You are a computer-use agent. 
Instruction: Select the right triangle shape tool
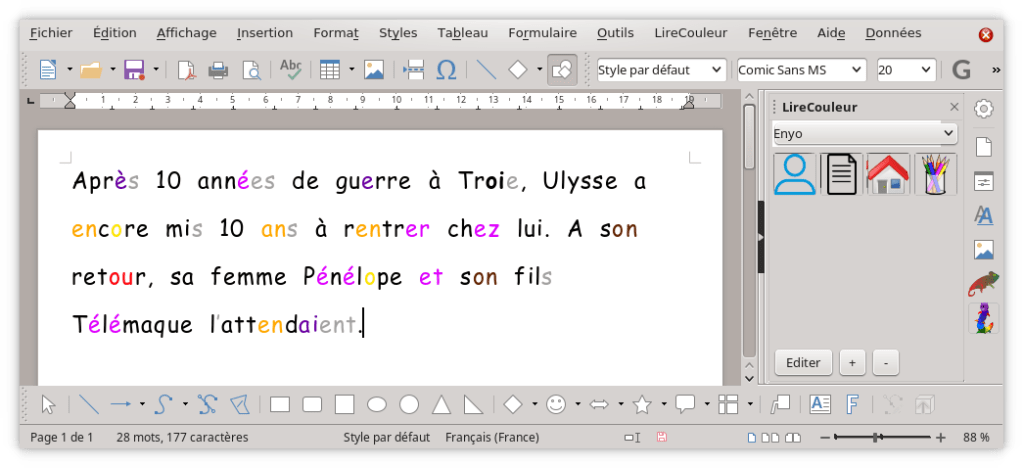point(473,404)
